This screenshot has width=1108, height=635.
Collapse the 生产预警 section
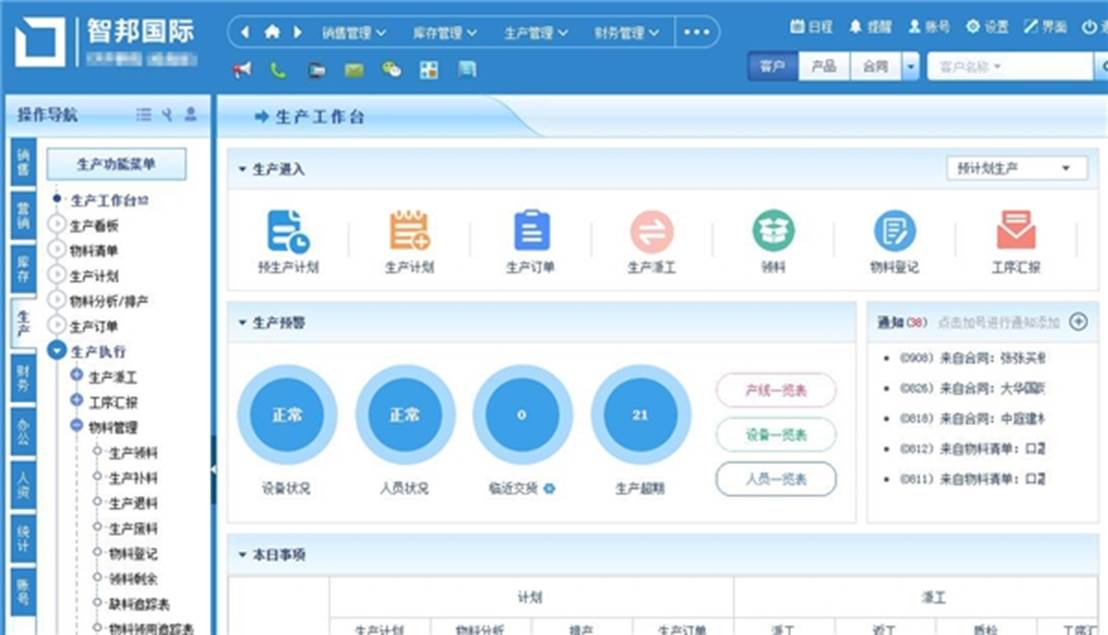point(242,323)
